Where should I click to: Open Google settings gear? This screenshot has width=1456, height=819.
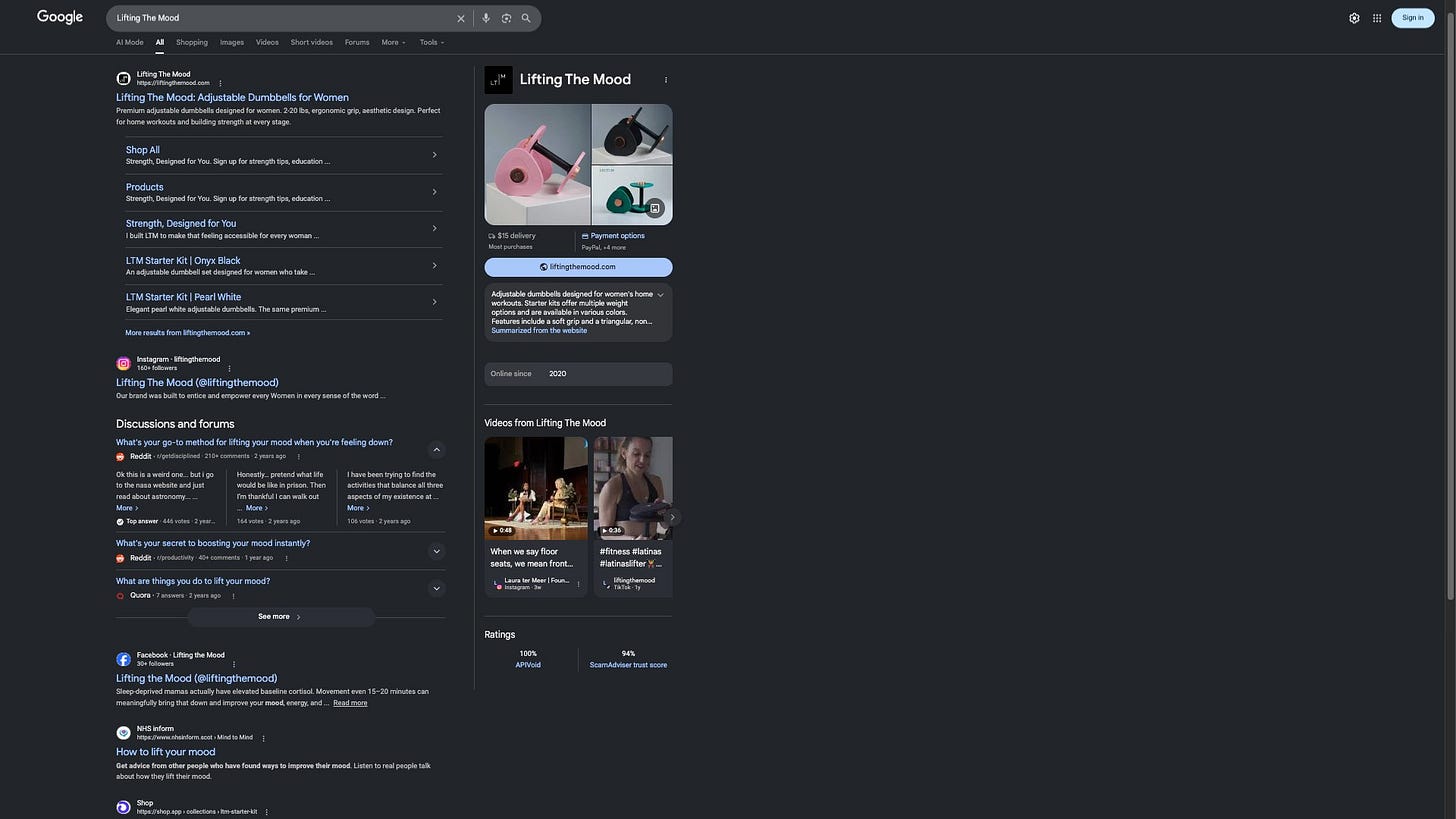1354,18
